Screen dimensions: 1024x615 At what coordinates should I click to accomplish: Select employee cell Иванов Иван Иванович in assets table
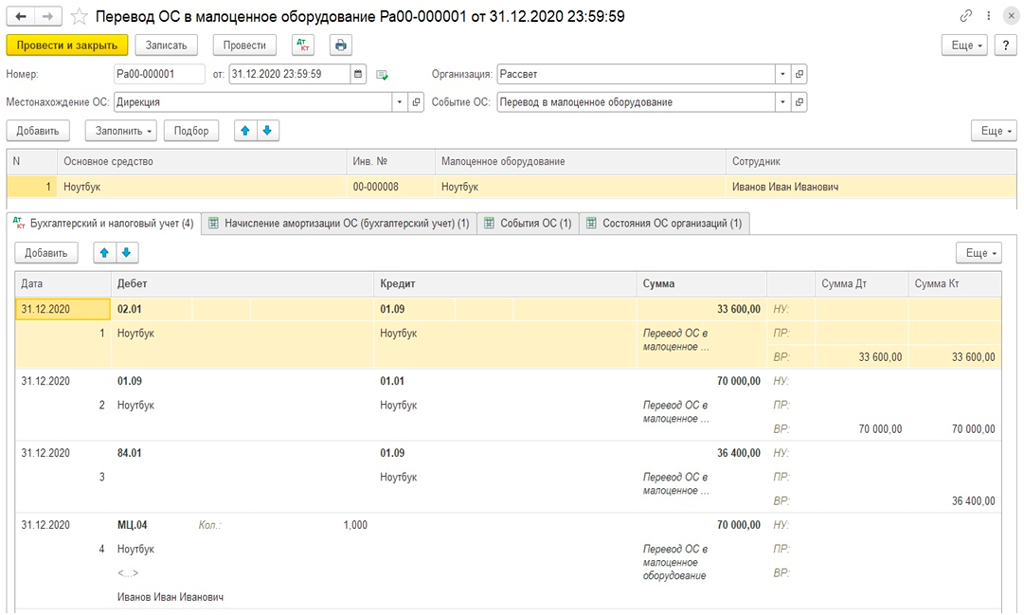point(871,187)
